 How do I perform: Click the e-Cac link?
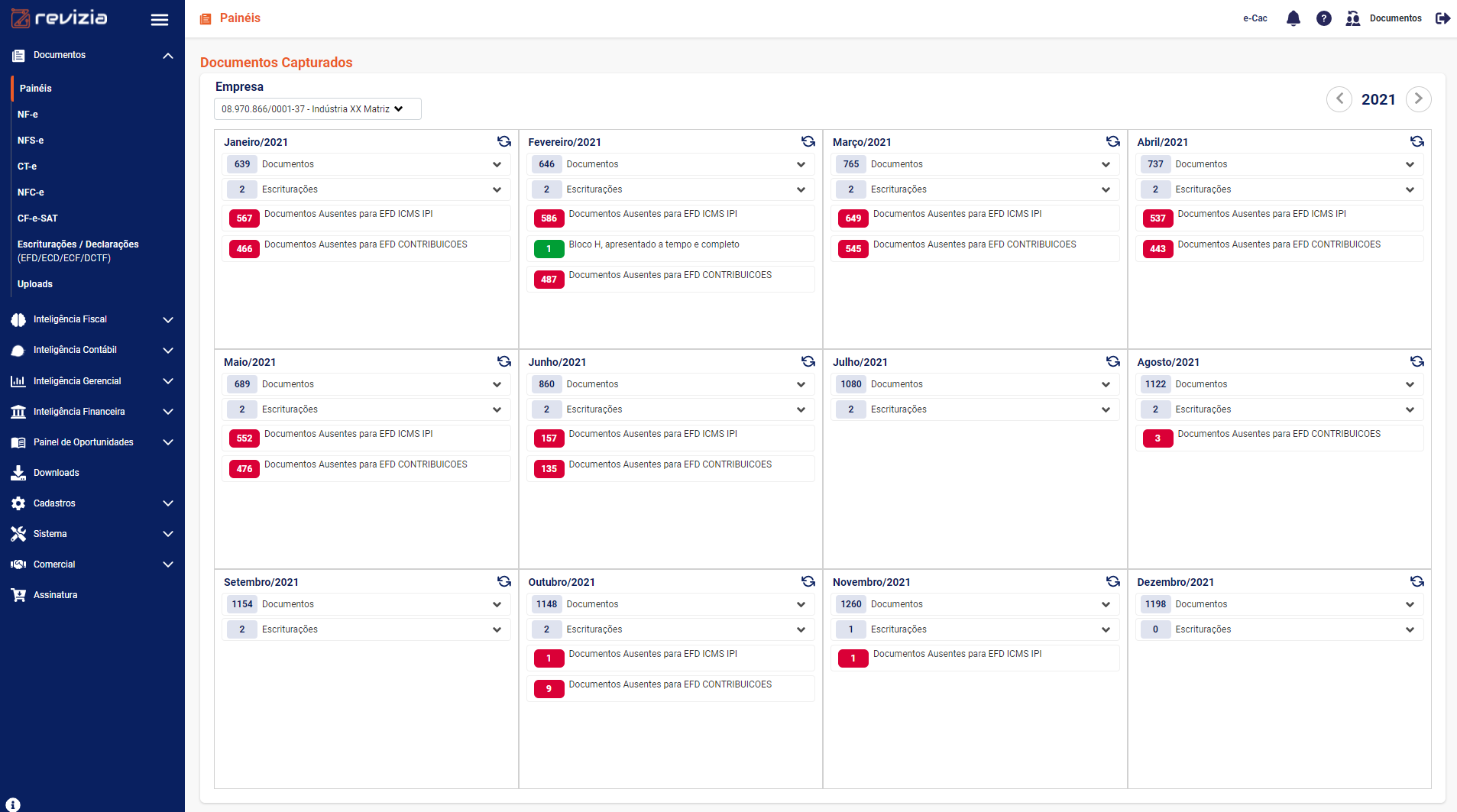pyautogui.click(x=1255, y=18)
